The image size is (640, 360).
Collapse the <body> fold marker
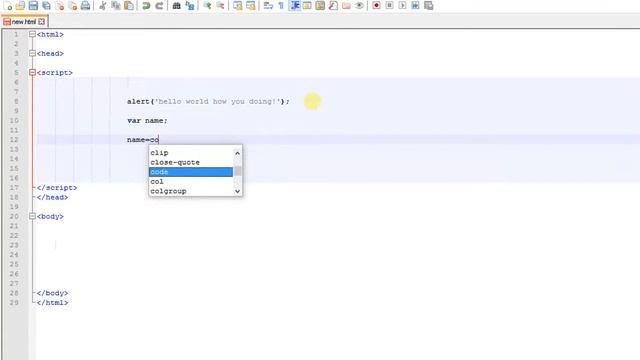click(32, 216)
